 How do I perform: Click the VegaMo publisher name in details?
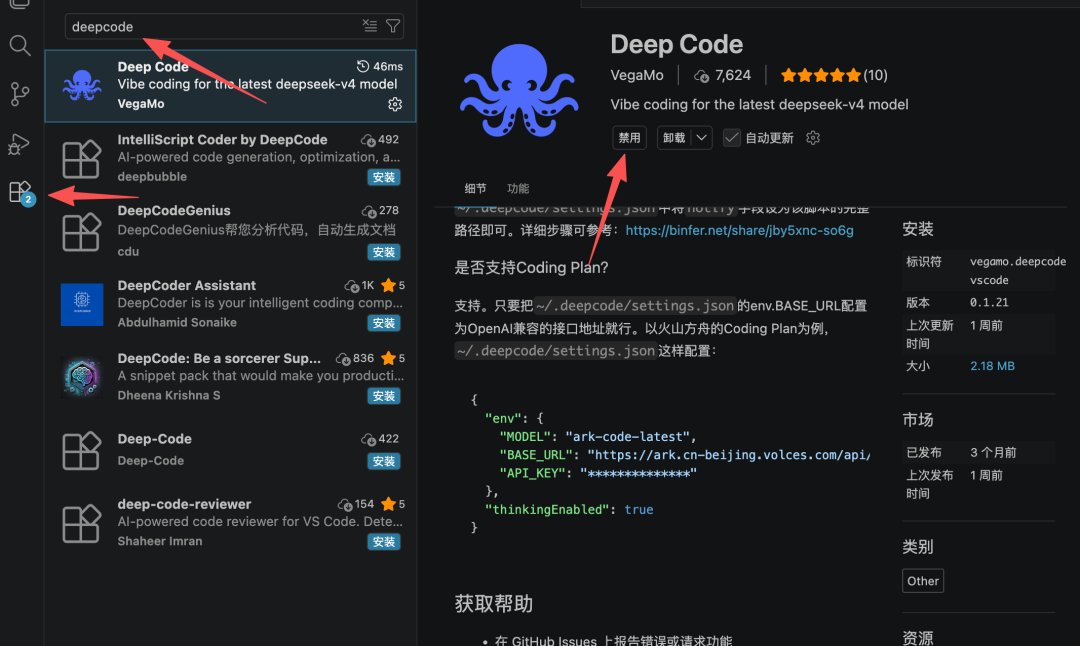coord(637,75)
